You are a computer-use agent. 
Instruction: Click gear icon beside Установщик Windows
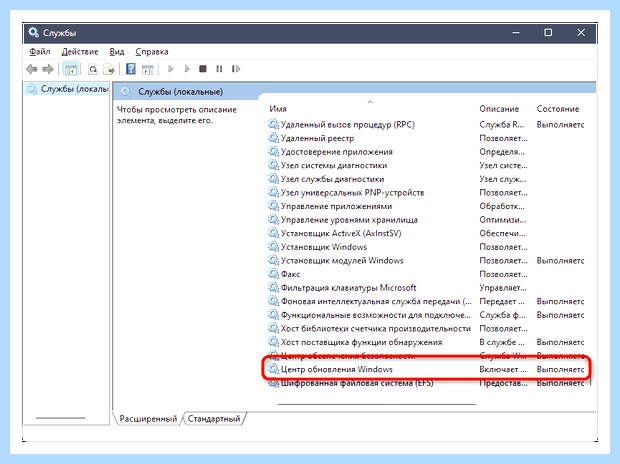tap(273, 246)
